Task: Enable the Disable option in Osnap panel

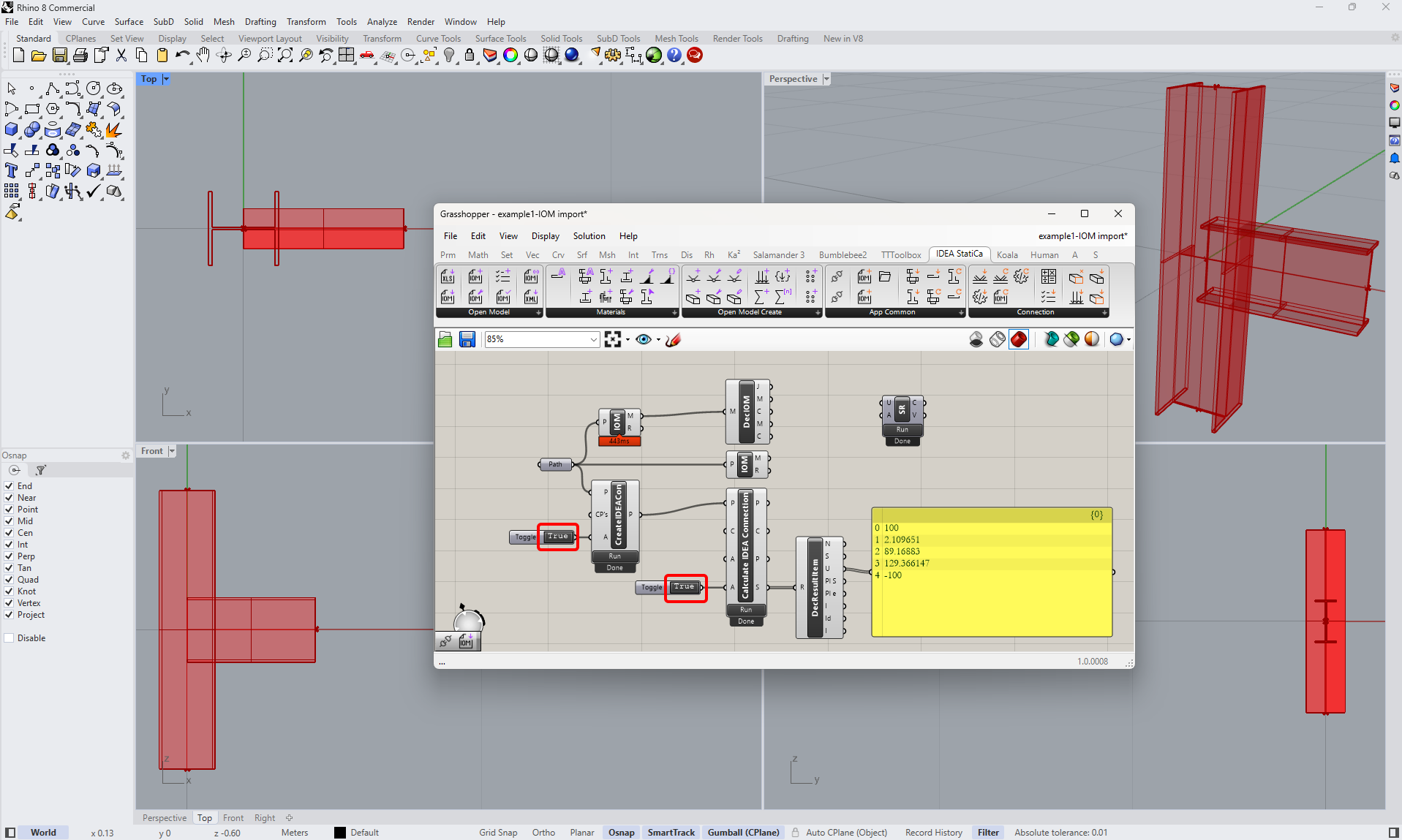Action: coord(8,637)
